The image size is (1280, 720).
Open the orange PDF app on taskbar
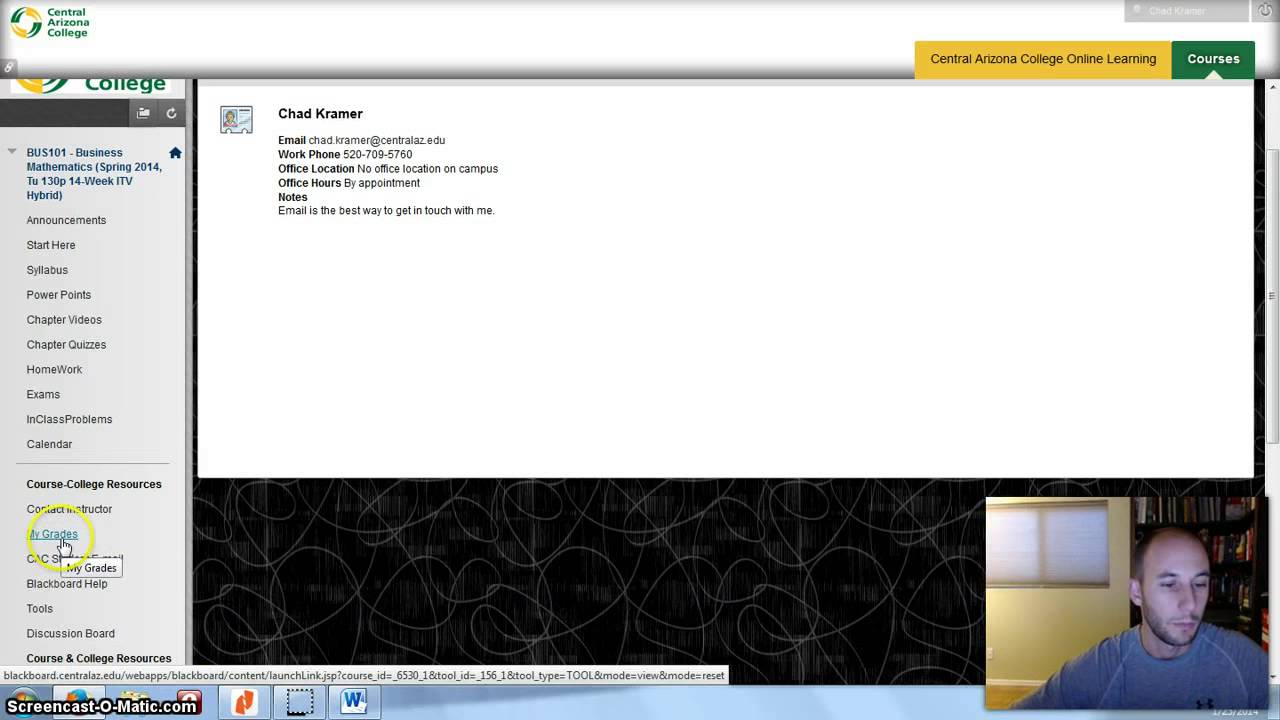(244, 702)
